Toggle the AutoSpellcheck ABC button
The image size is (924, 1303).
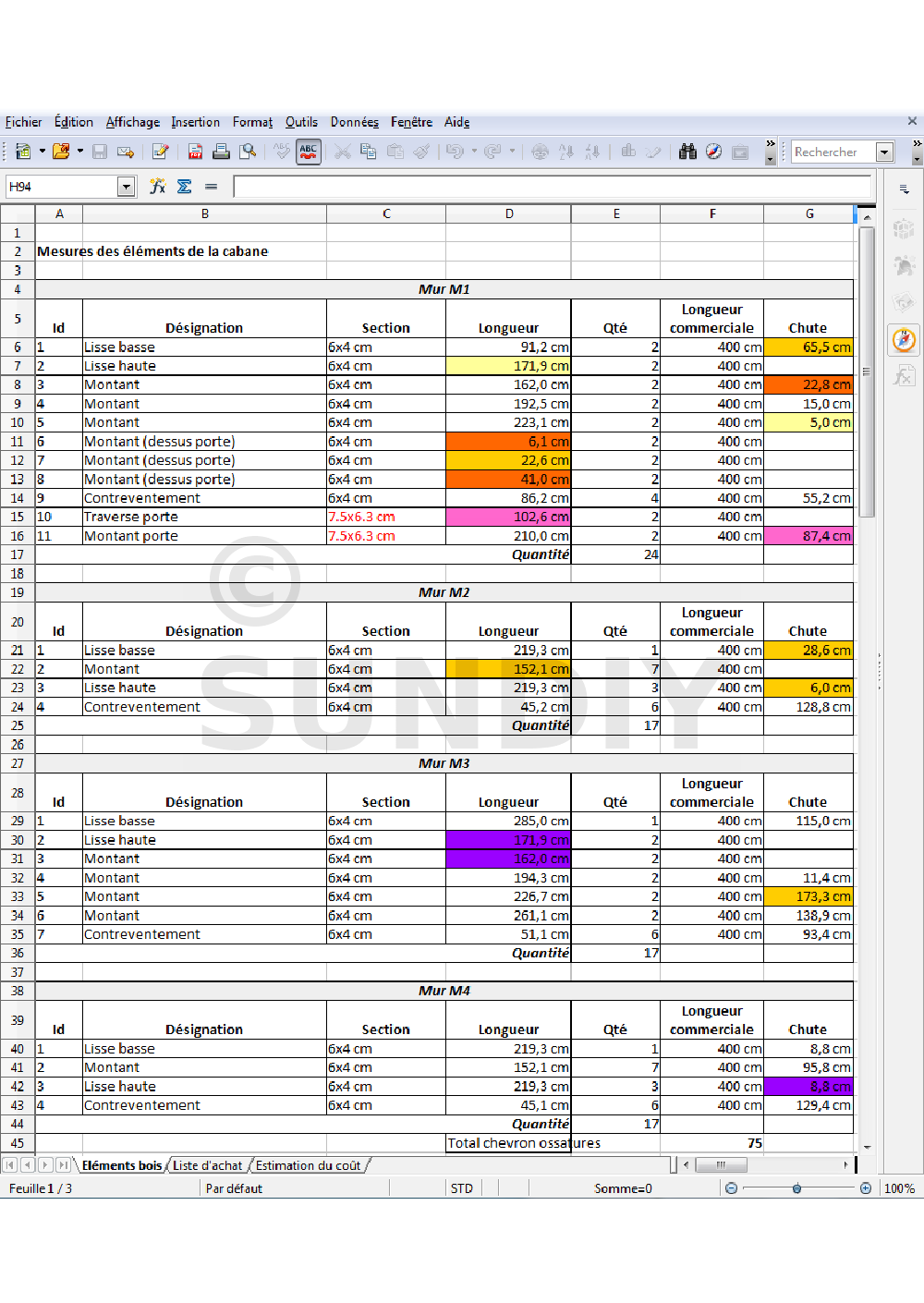click(309, 152)
